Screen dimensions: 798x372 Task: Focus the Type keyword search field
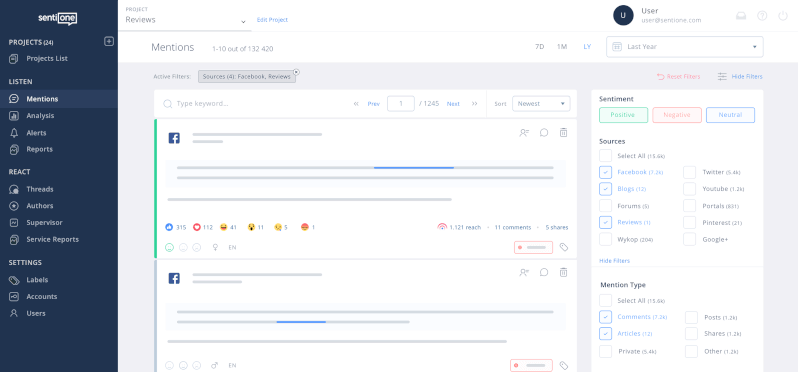(254, 104)
